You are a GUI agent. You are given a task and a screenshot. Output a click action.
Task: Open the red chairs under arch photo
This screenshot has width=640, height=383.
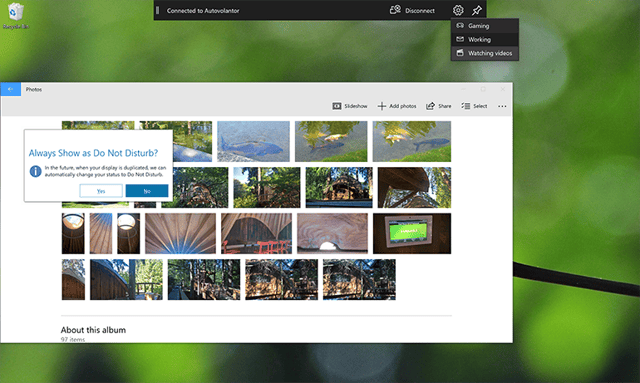[x=256, y=233]
